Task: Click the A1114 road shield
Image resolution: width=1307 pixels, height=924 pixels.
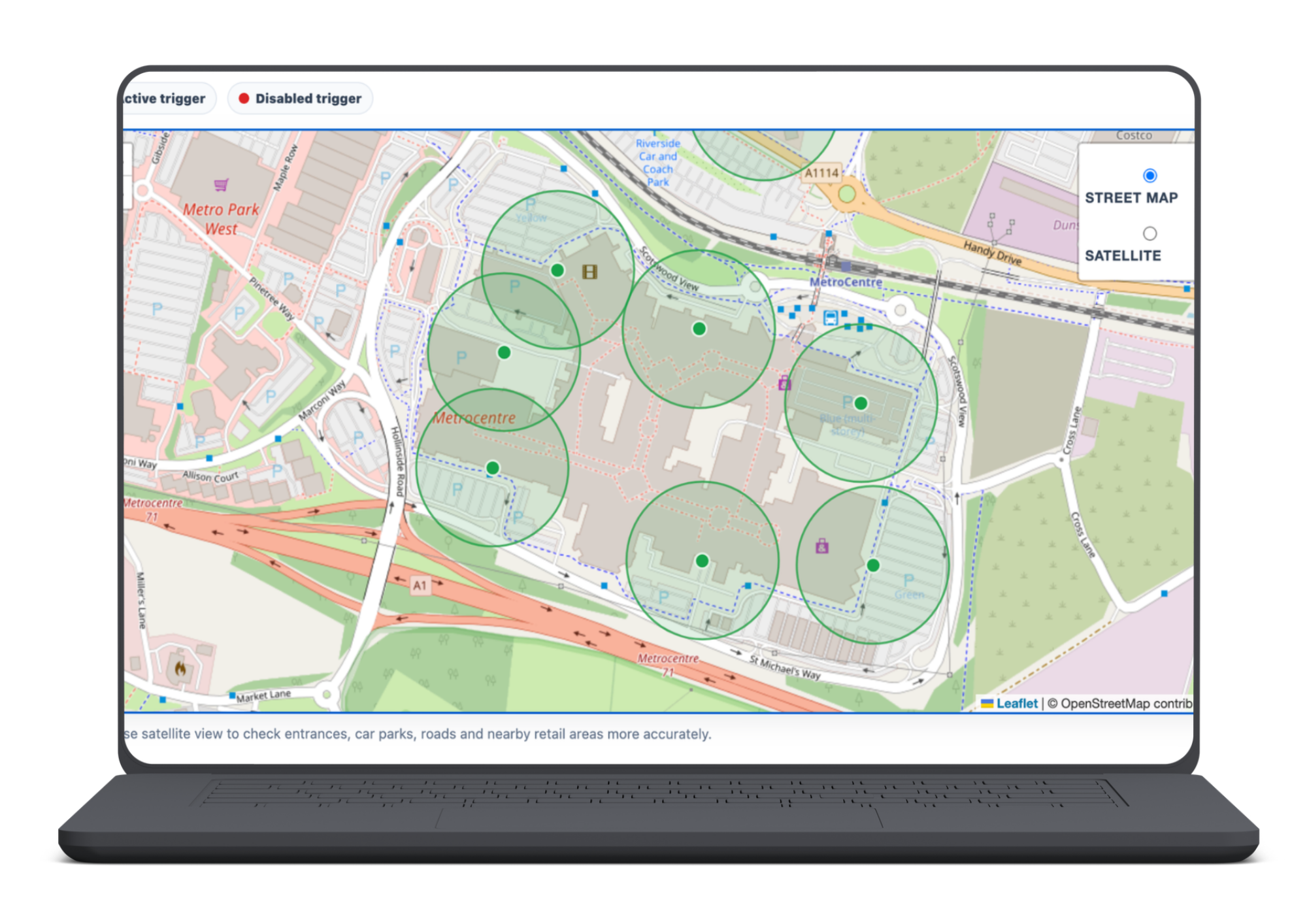Action: (x=821, y=173)
